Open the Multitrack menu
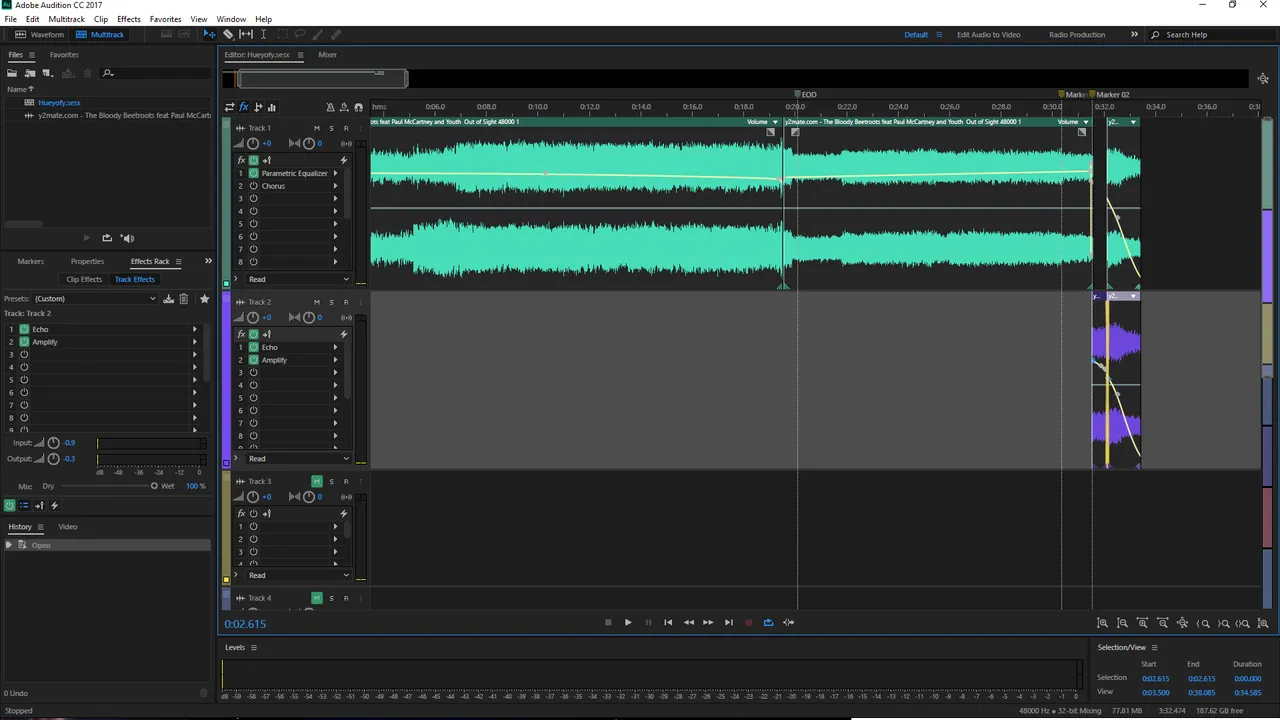Image resolution: width=1280 pixels, height=720 pixels. coord(67,19)
